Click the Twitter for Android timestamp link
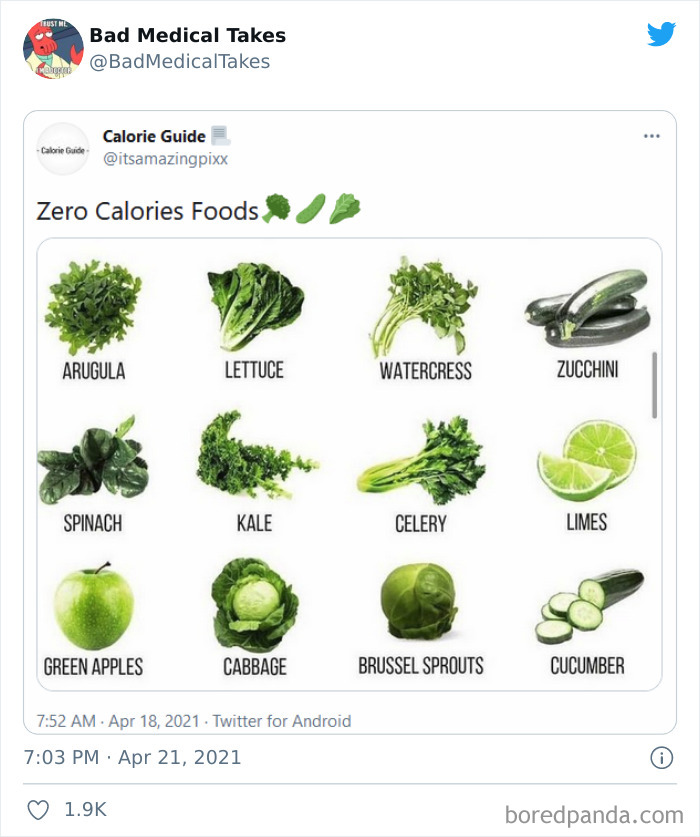The height and width of the screenshot is (837, 700). pos(281,720)
